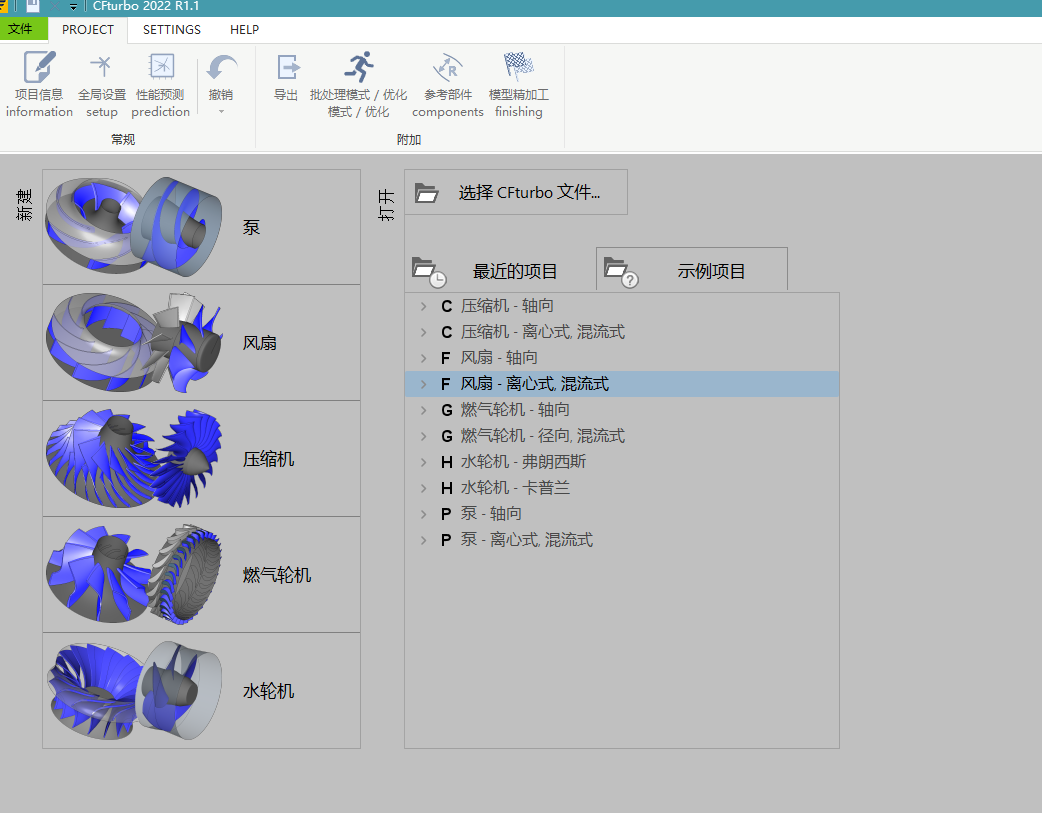Expand the 泵 - 轴向 example node
The width and height of the screenshot is (1042, 813).
click(x=424, y=514)
